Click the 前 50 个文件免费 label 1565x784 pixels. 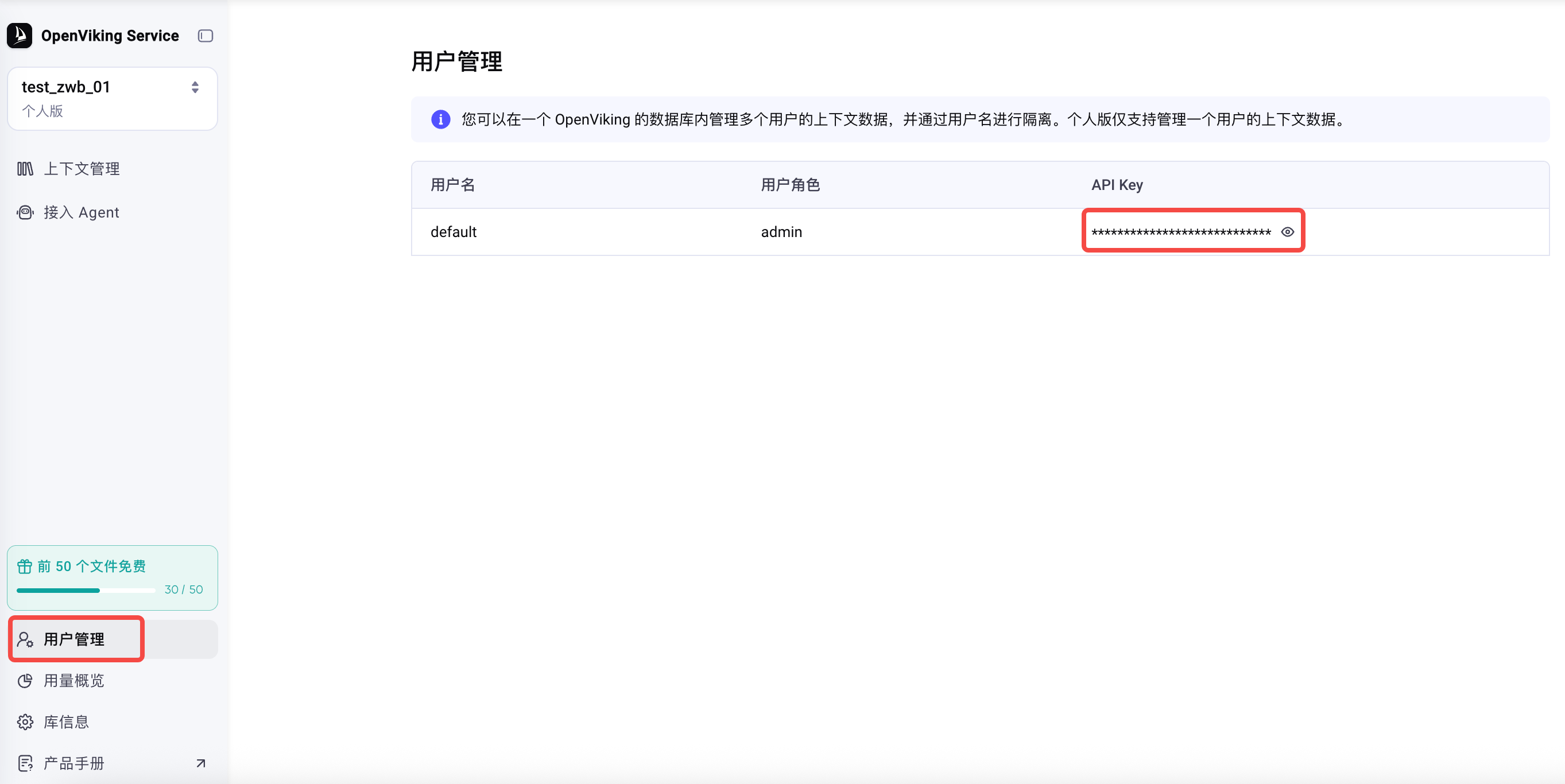92,566
